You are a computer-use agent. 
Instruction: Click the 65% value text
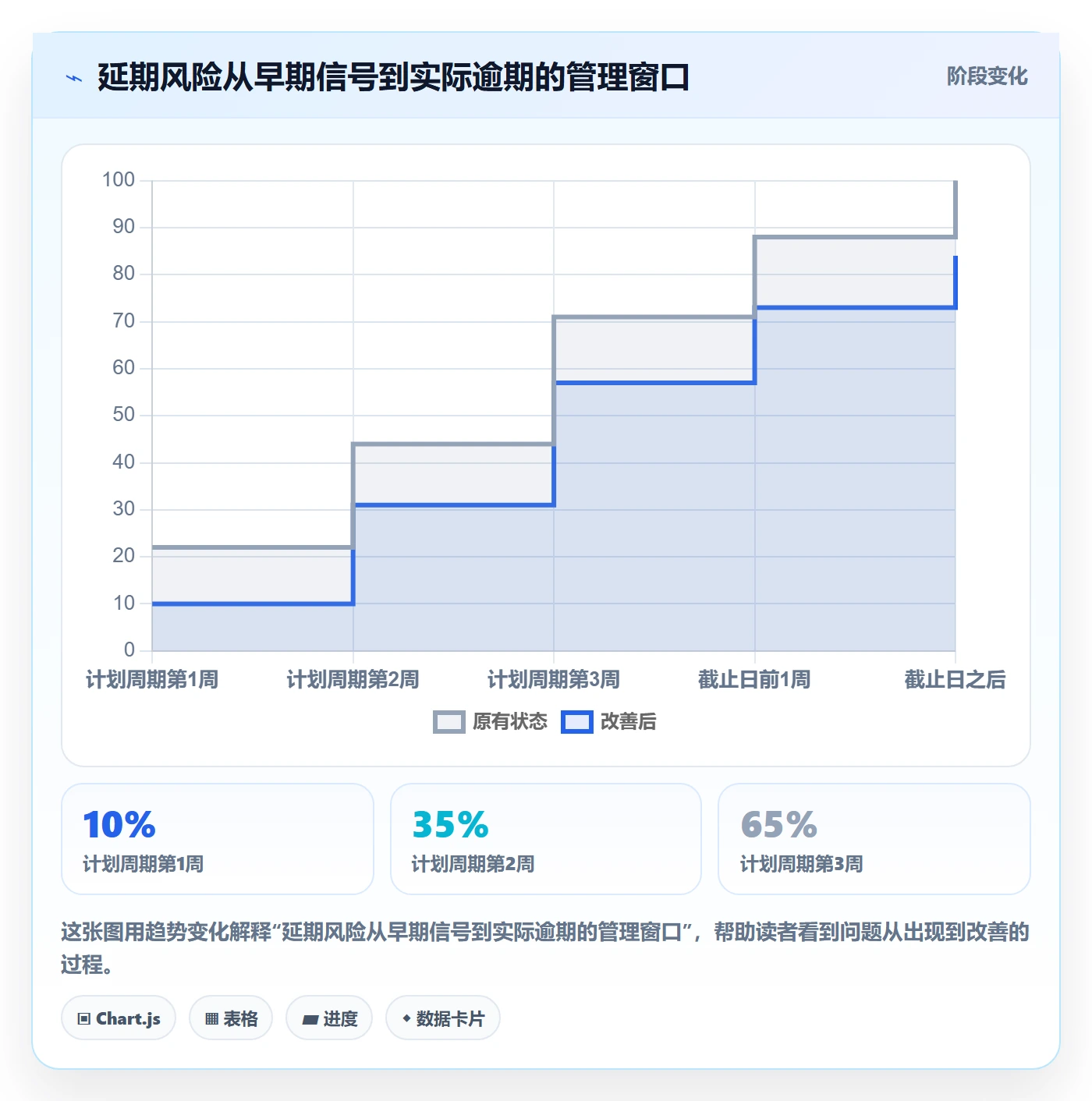tap(779, 825)
